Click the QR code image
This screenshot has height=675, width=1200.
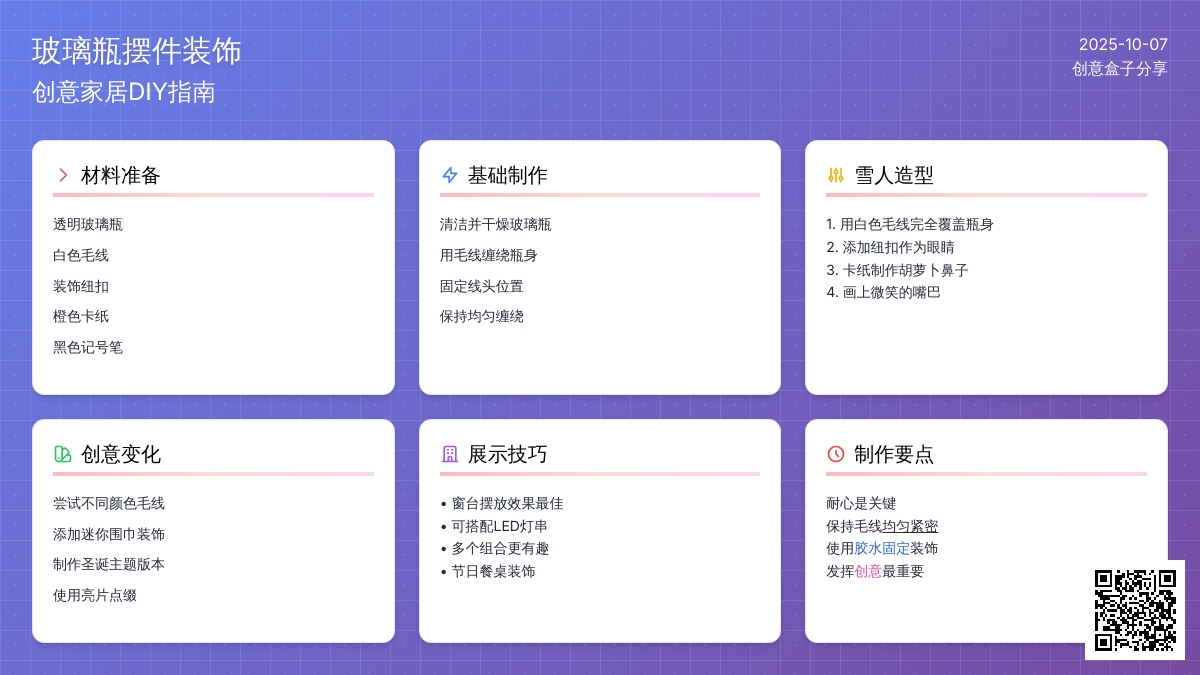(1134, 609)
